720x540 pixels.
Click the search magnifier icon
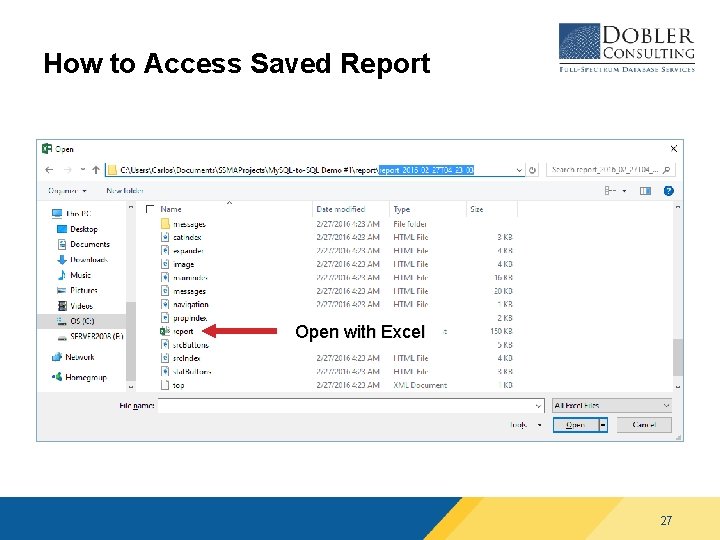(667, 169)
